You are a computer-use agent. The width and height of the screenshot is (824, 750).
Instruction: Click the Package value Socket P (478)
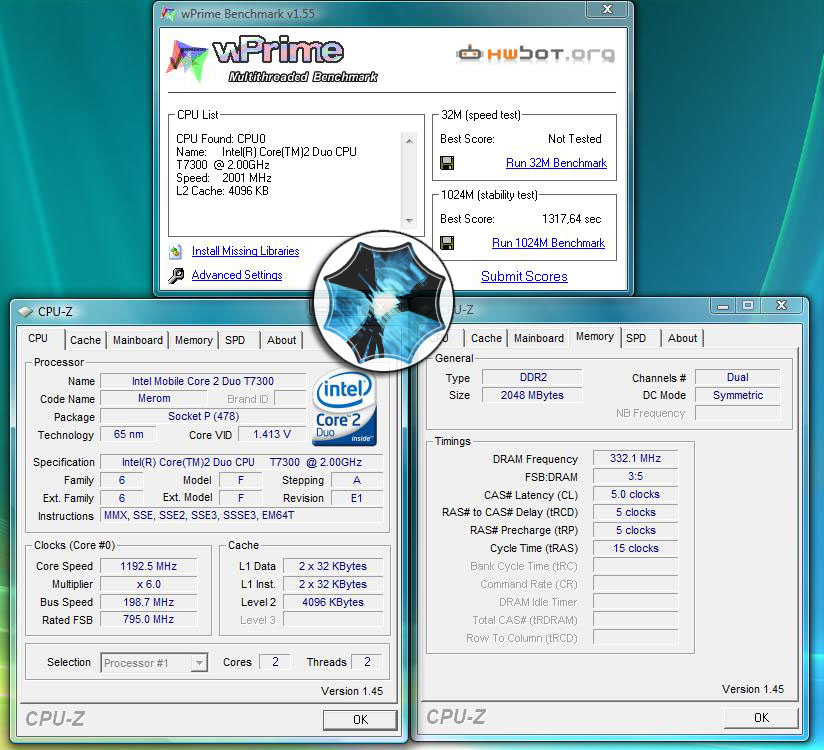click(x=203, y=416)
